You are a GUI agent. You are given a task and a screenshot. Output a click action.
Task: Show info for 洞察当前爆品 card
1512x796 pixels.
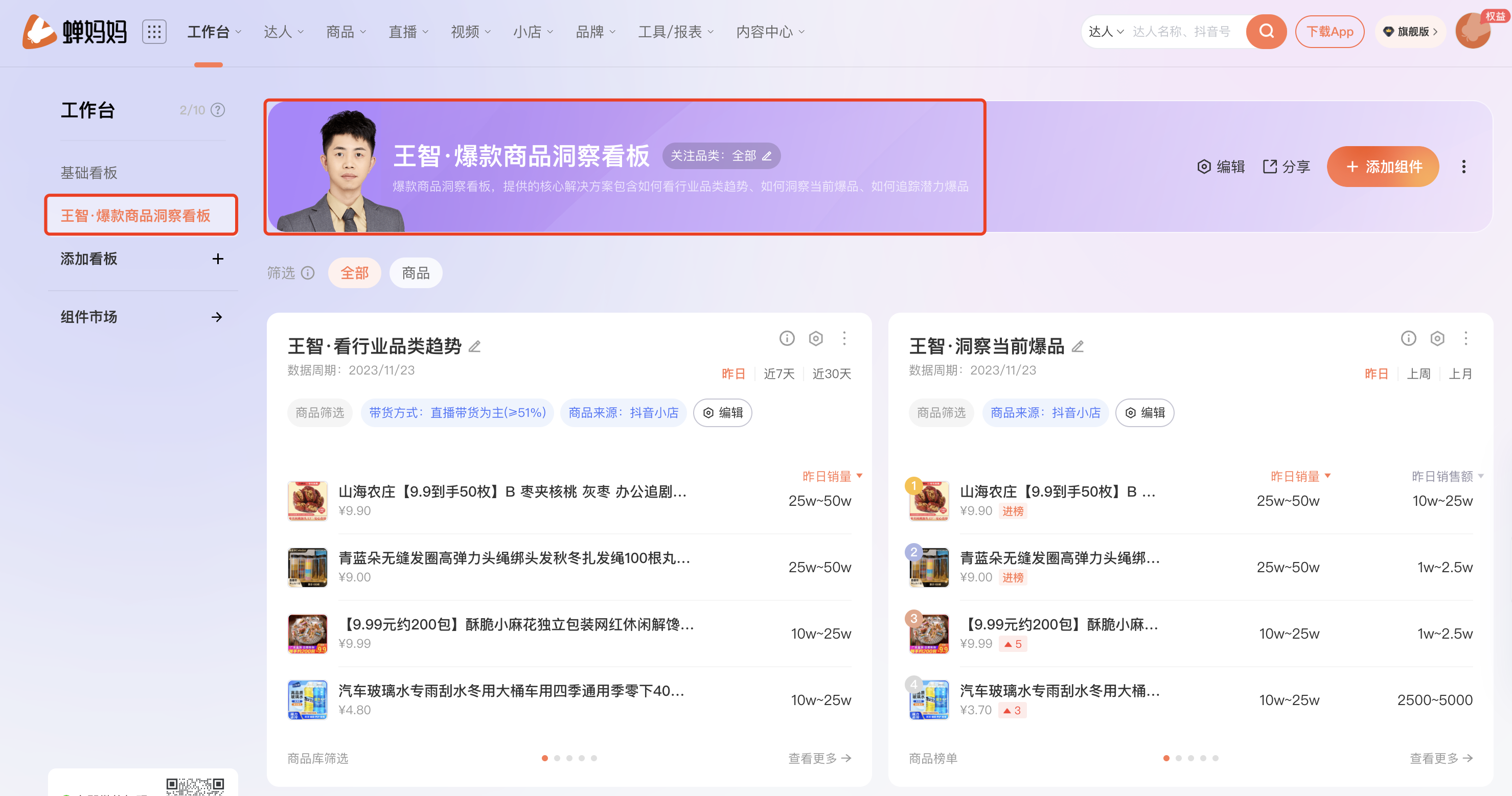[1409, 338]
